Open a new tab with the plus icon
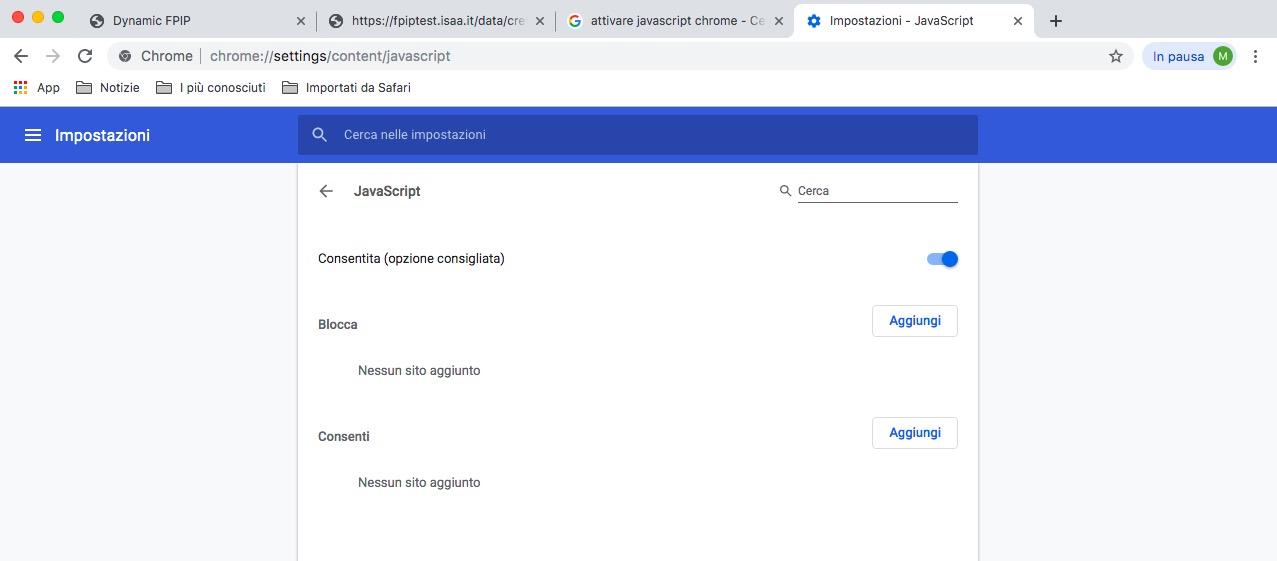1277x561 pixels. coord(1055,21)
